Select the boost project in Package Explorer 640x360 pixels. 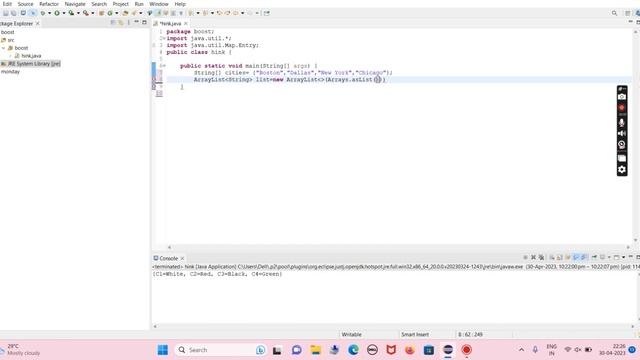click(x=7, y=32)
